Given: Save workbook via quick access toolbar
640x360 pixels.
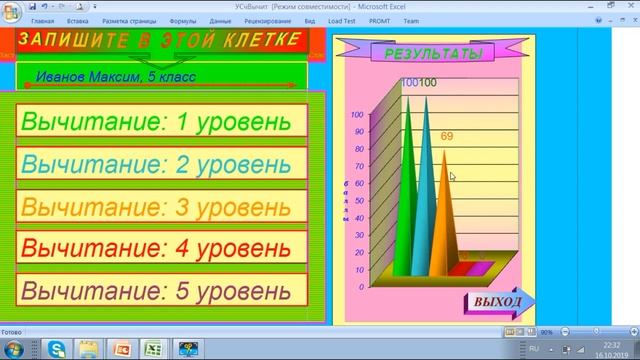Looking at the screenshot, I should (32, 7).
